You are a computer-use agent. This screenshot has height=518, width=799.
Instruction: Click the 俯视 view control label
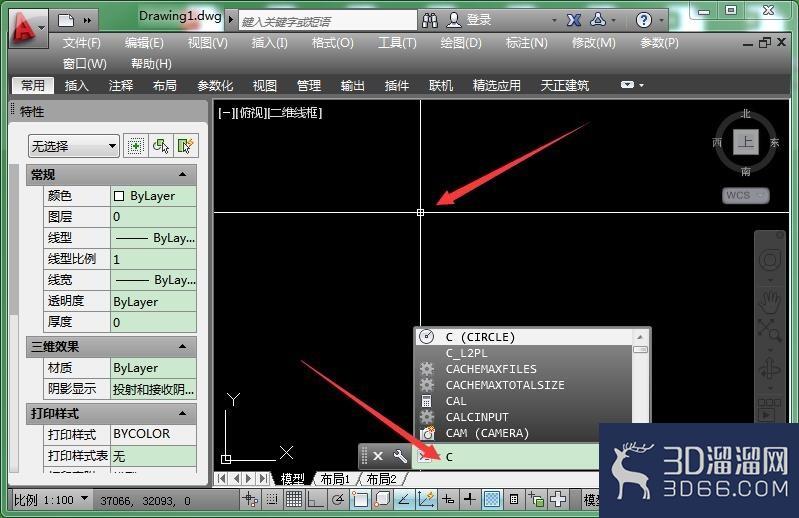click(x=251, y=113)
